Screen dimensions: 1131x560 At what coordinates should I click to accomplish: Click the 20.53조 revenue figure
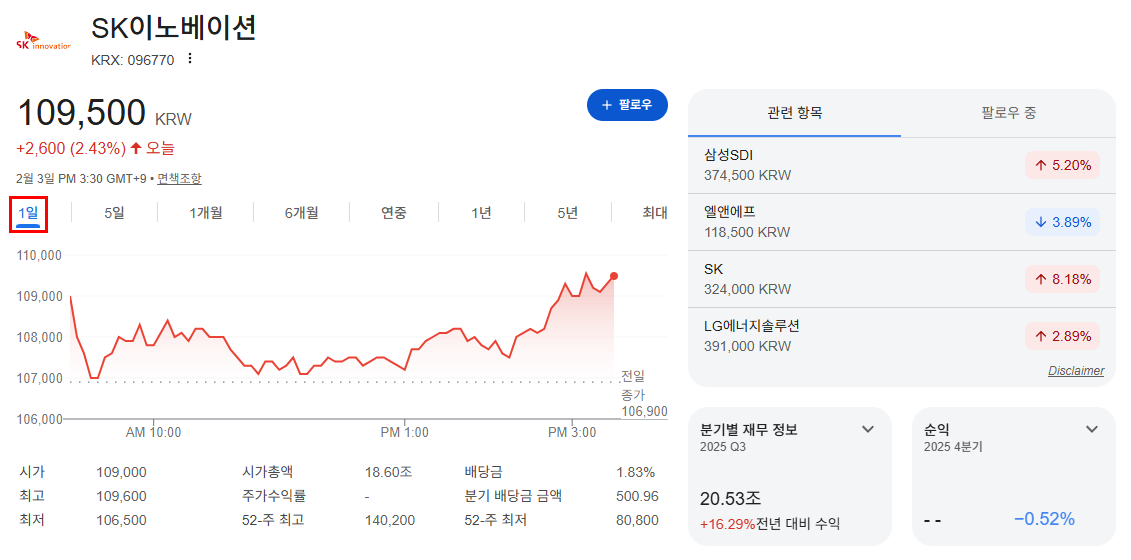[x=731, y=499]
